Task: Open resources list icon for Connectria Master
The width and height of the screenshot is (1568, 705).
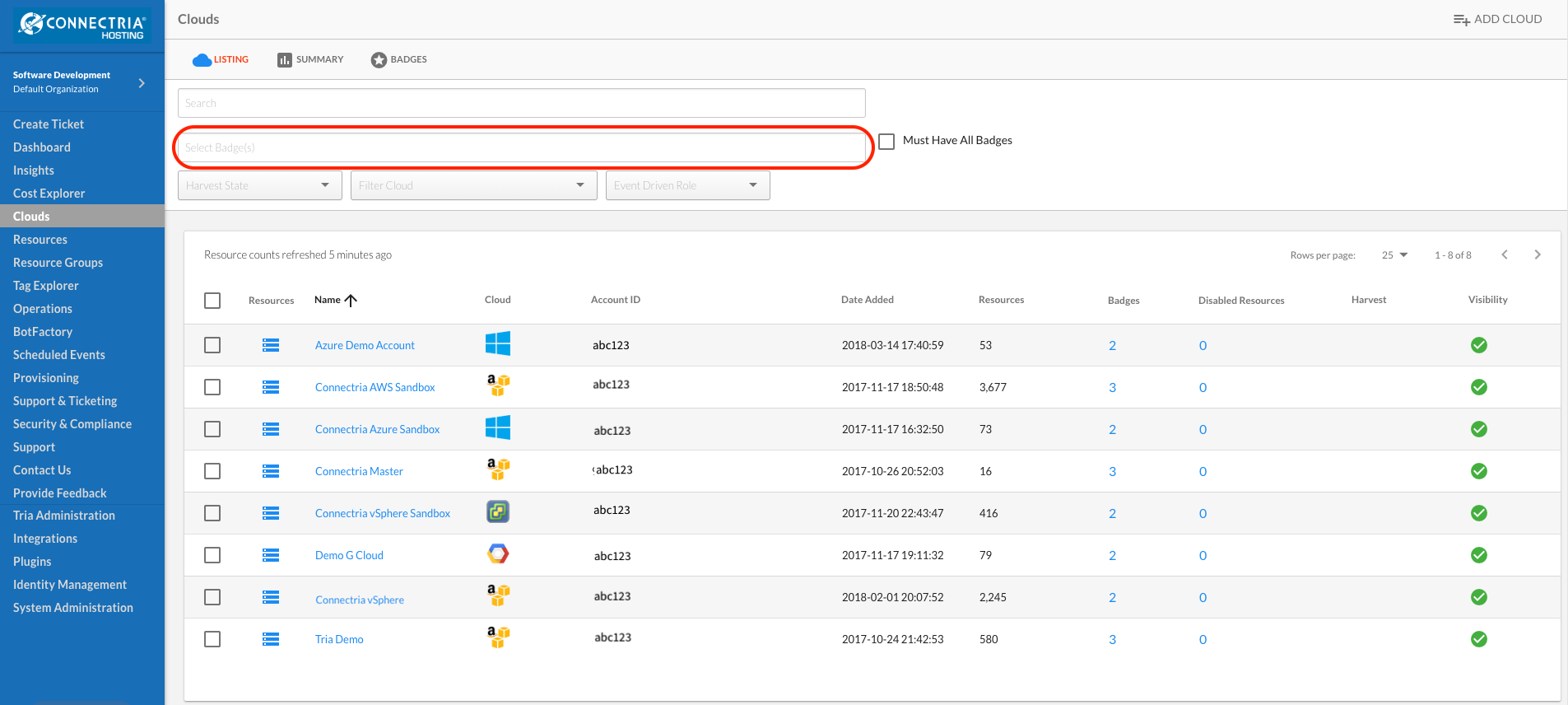Action: coord(271,471)
